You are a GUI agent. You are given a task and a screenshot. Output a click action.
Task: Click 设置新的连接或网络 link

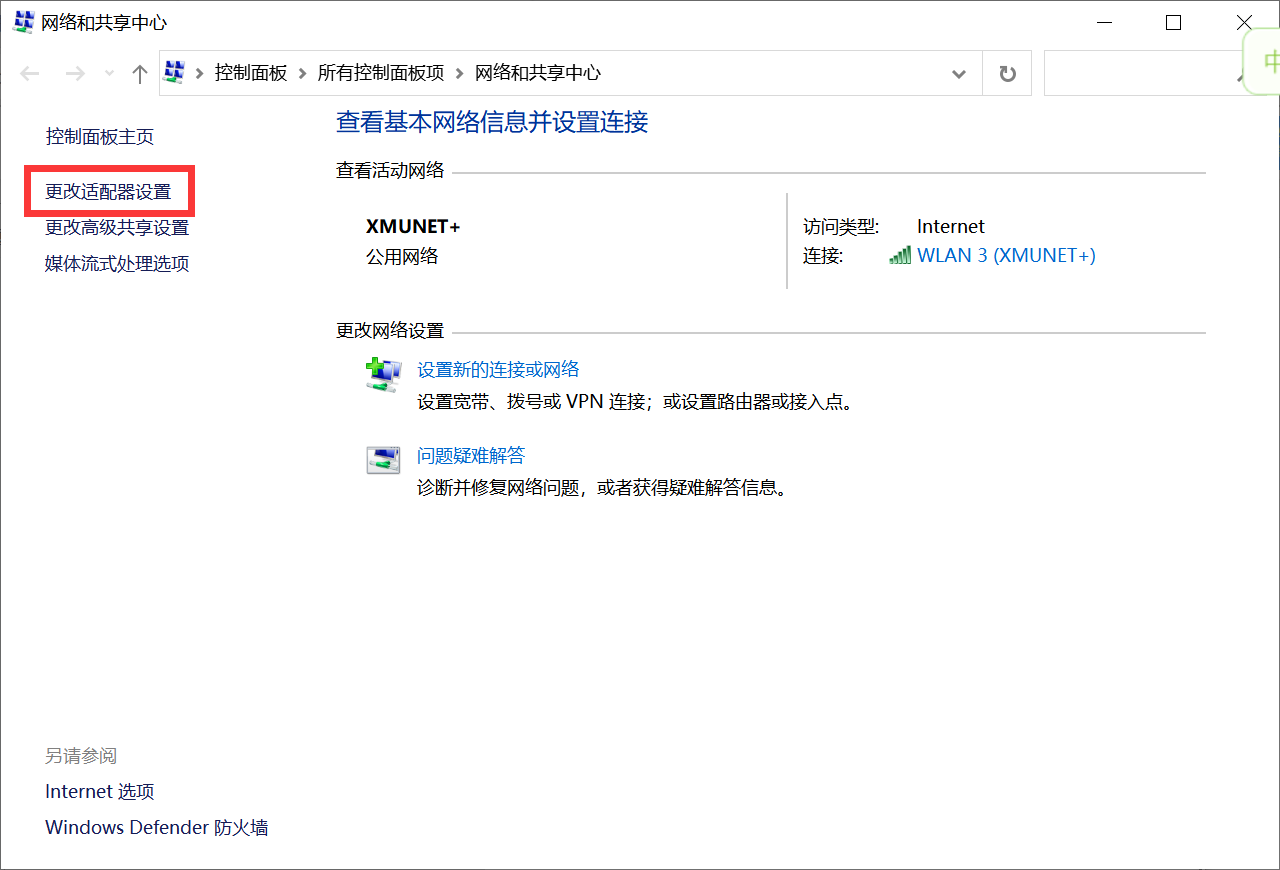498,370
